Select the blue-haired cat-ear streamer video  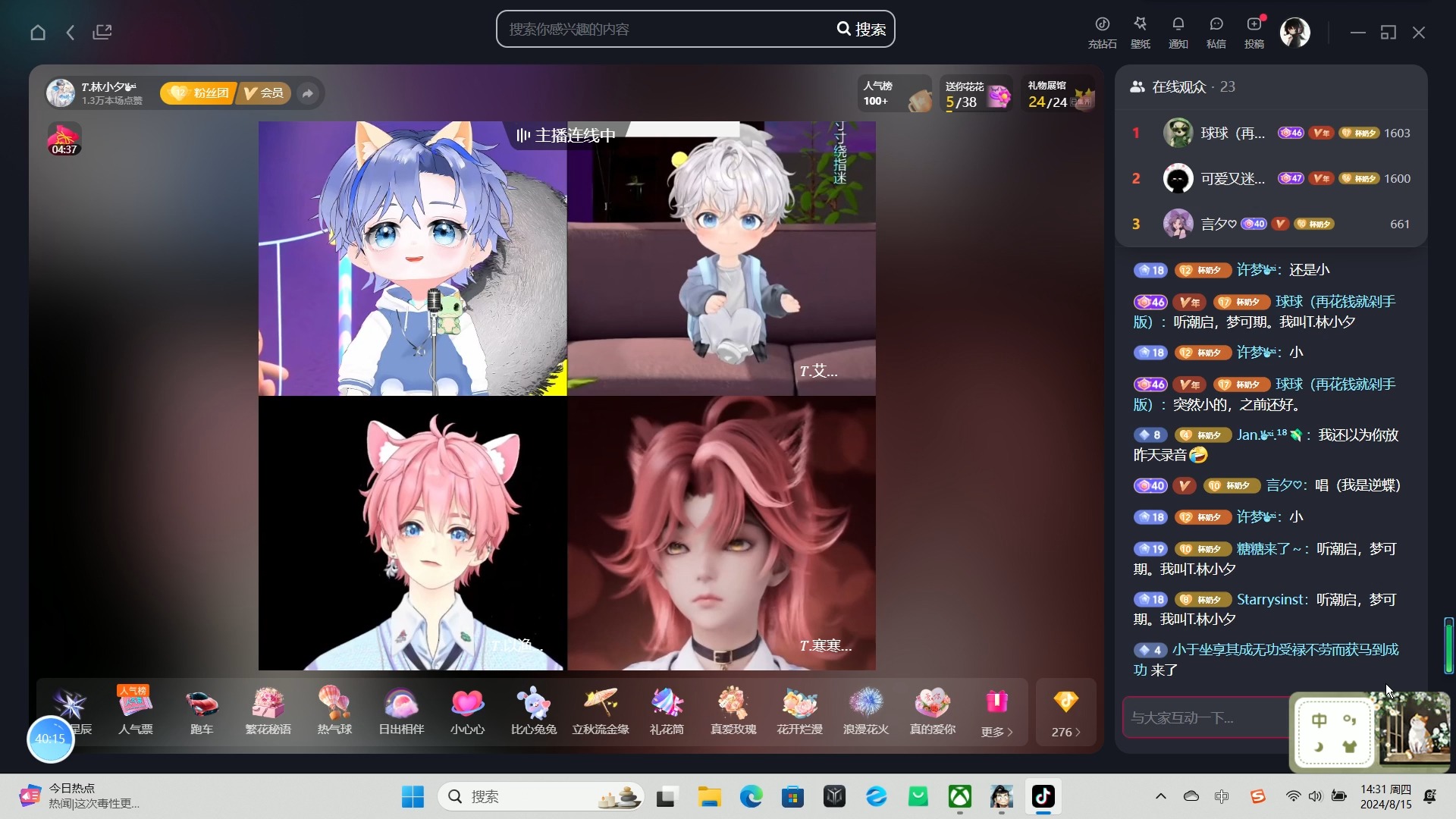pyautogui.click(x=413, y=258)
